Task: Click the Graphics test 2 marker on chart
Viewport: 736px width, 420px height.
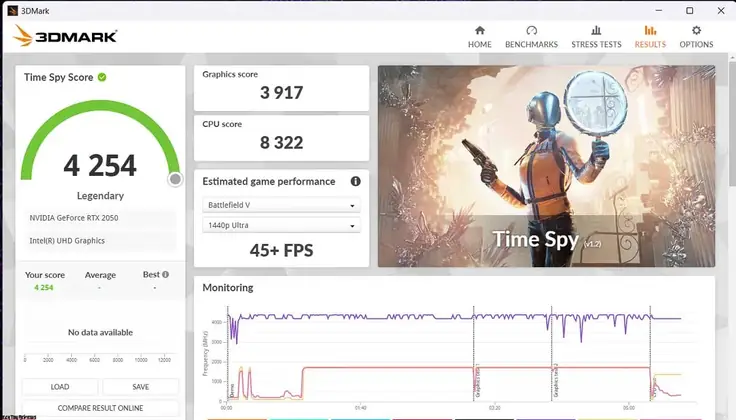Action: click(x=555, y=381)
